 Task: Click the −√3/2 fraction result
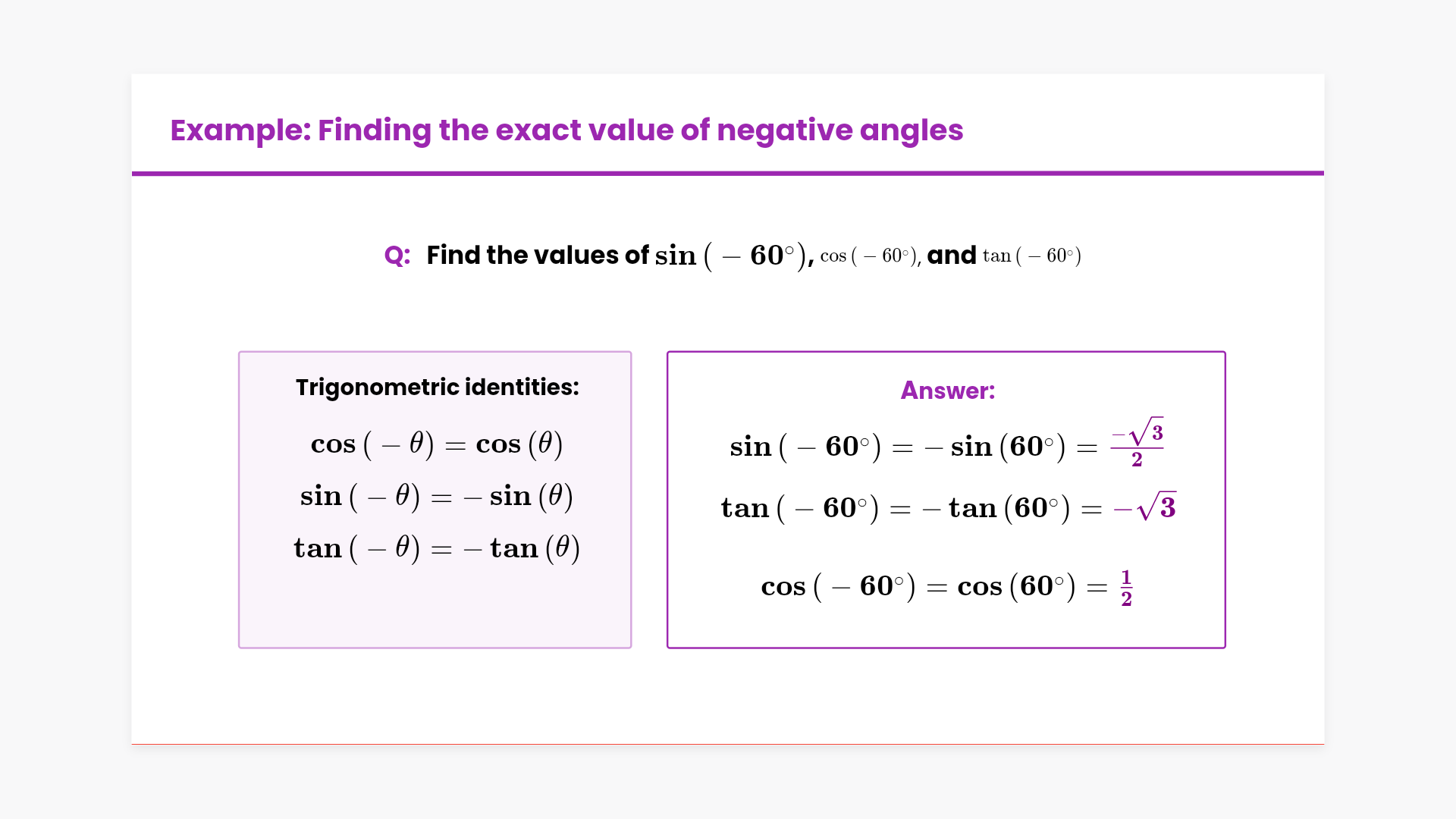(1137, 444)
